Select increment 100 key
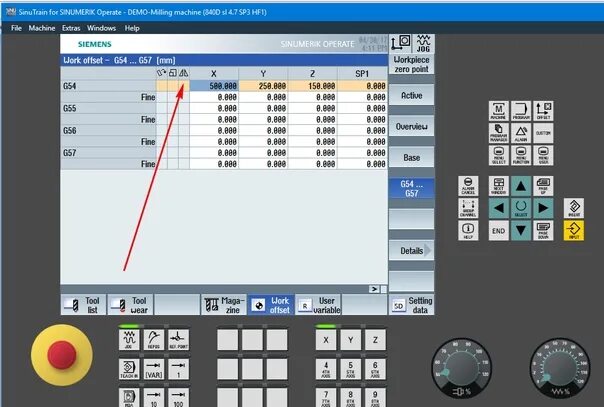 pyautogui.click(x=178, y=398)
